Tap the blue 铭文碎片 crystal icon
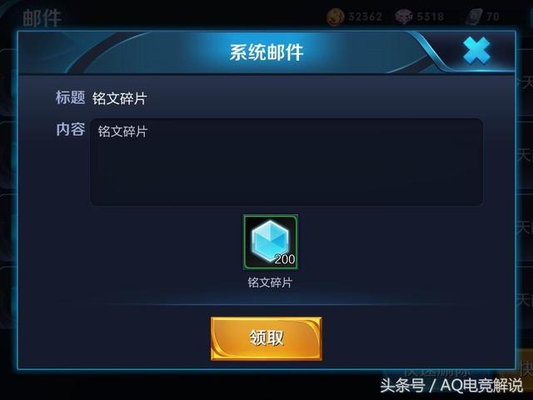Viewport: 533px width, 400px height. (270, 242)
